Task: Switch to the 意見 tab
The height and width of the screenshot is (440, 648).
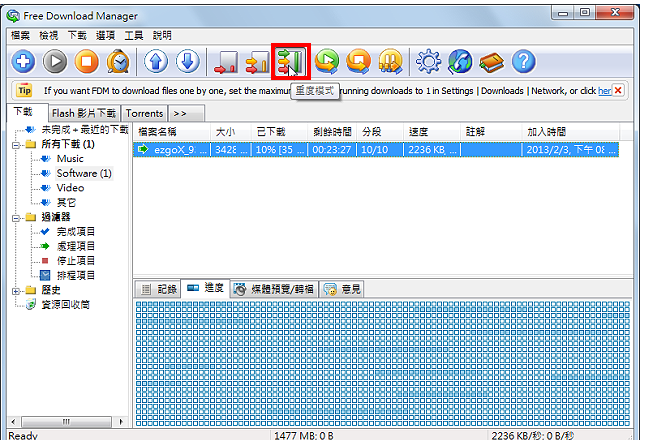Action: [x=342, y=289]
